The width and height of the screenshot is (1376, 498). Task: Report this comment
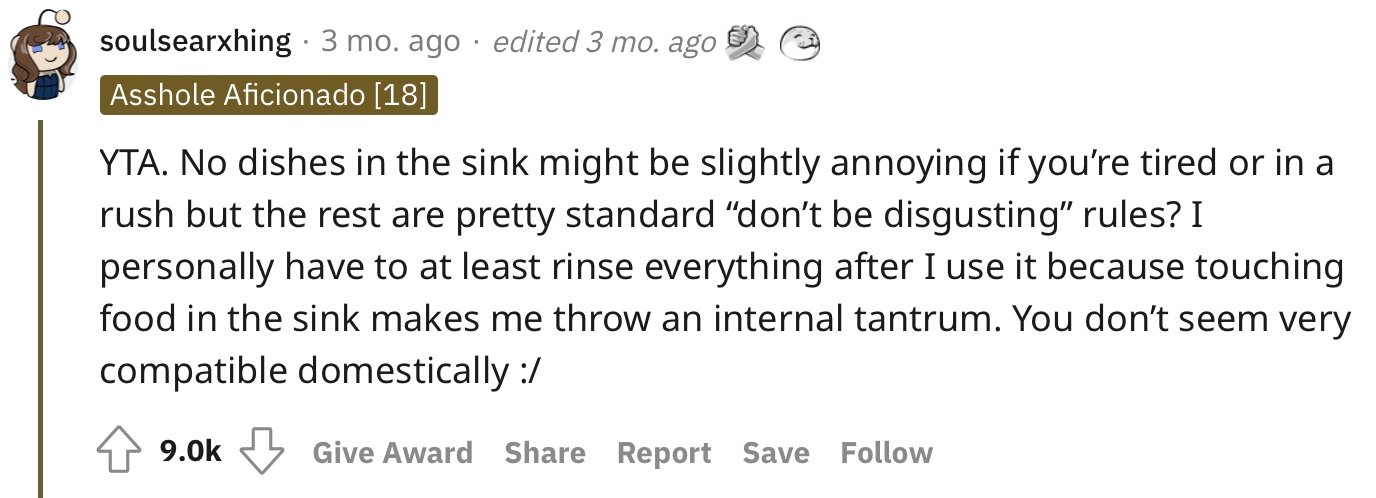click(x=664, y=453)
